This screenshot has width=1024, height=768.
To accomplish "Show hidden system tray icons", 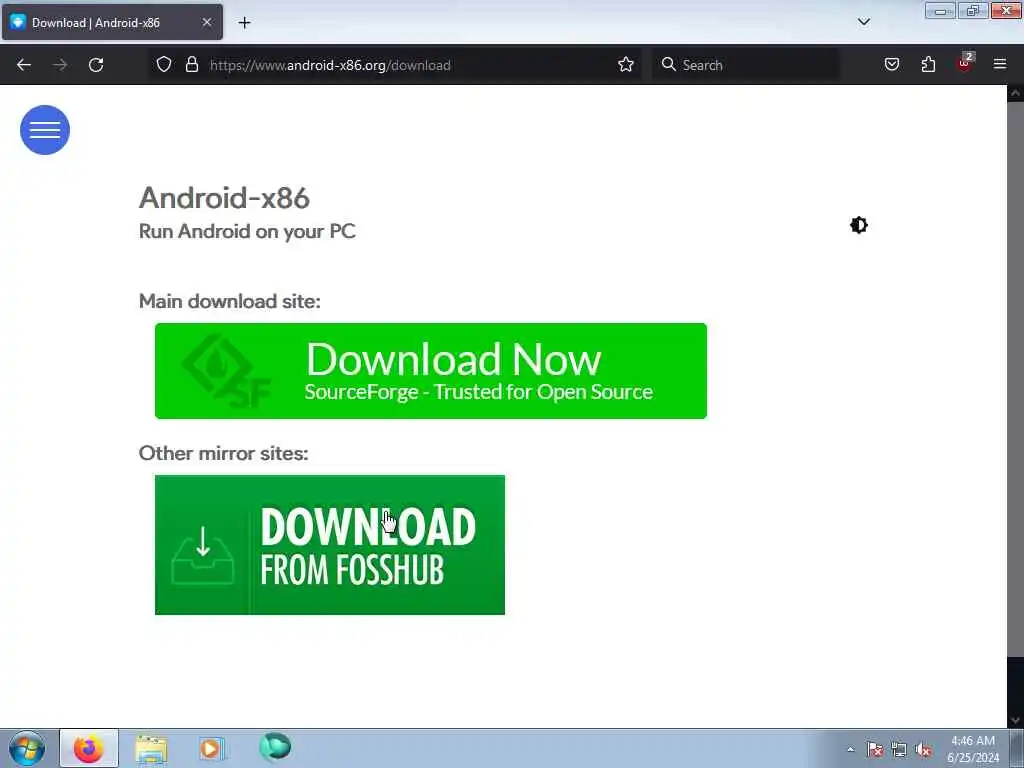I will pyautogui.click(x=850, y=750).
